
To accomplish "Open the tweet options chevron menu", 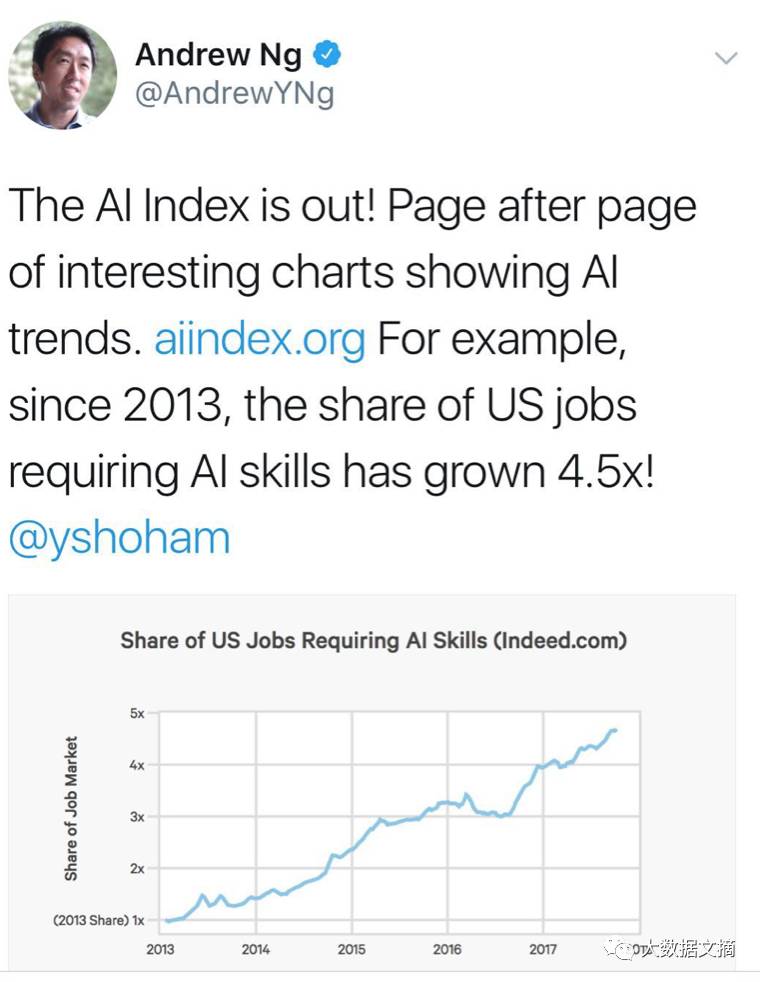I will (x=726, y=58).
